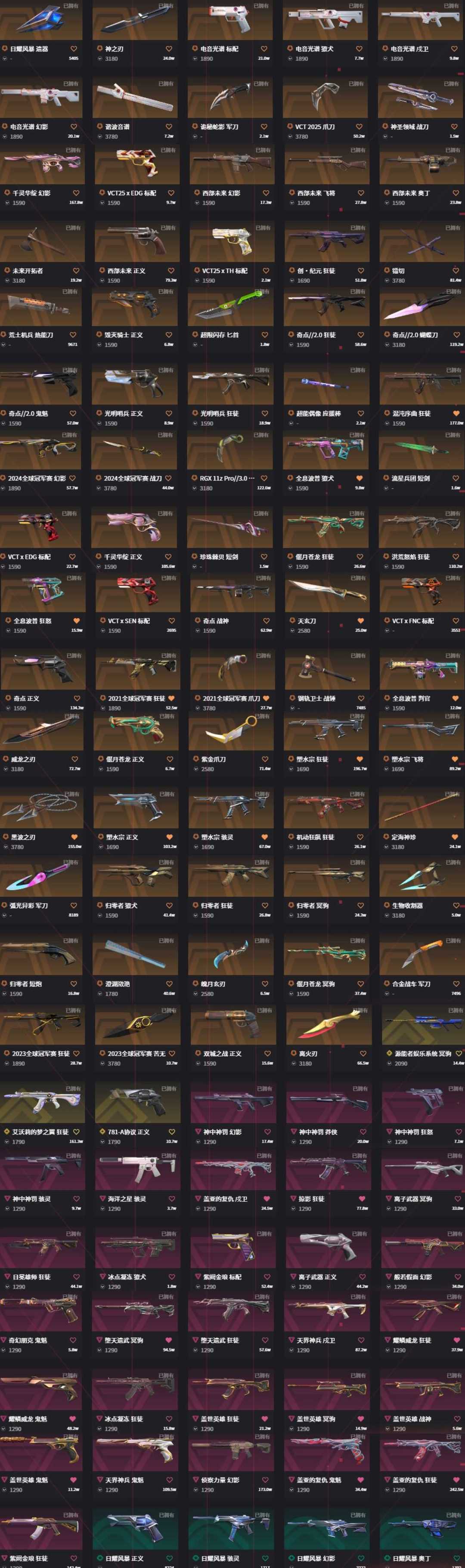Select the 超限闪存 匕首 green knife image
This screenshot has width=465, height=1568.
click(x=231, y=307)
